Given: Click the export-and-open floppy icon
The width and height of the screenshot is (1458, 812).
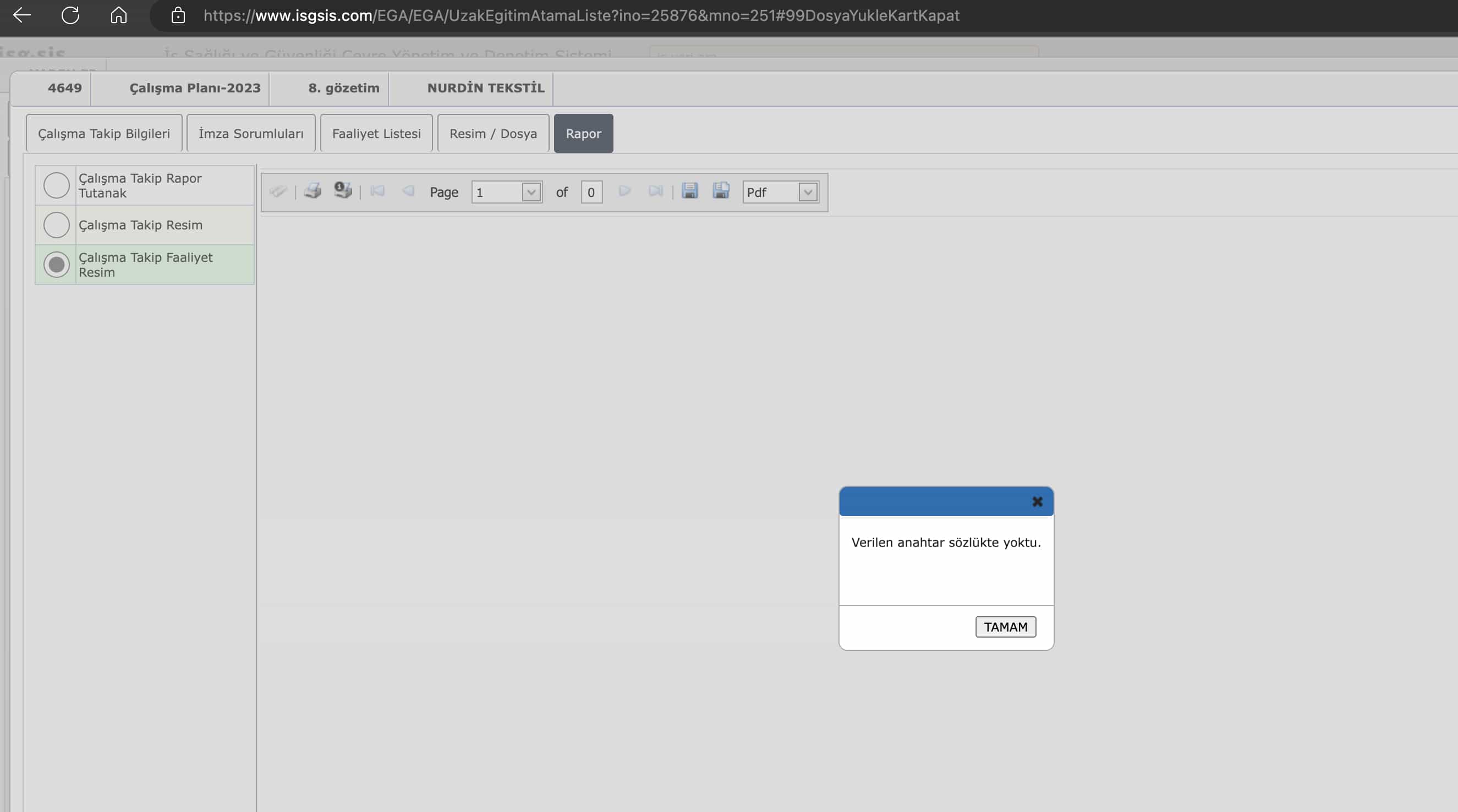Looking at the screenshot, I should tap(721, 191).
